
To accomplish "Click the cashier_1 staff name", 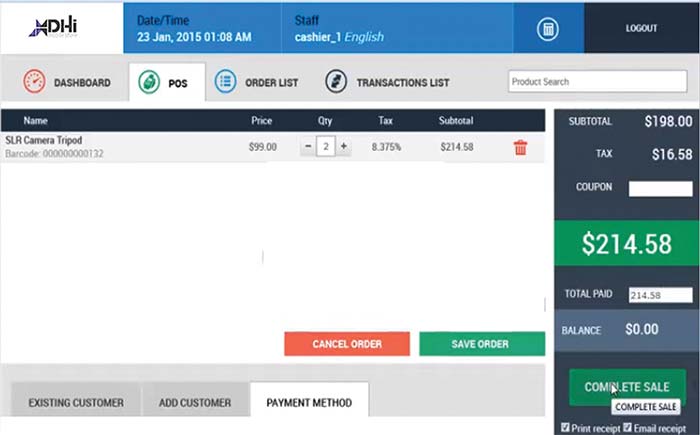I will coord(317,37).
